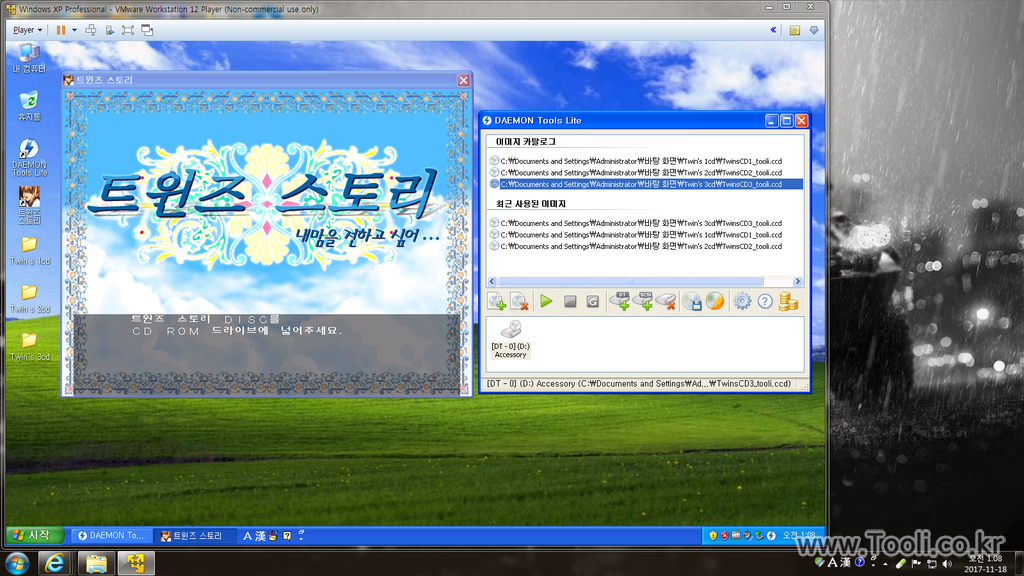Click the Burn disc flame icon
The width and height of the screenshot is (1024, 576).
point(715,301)
